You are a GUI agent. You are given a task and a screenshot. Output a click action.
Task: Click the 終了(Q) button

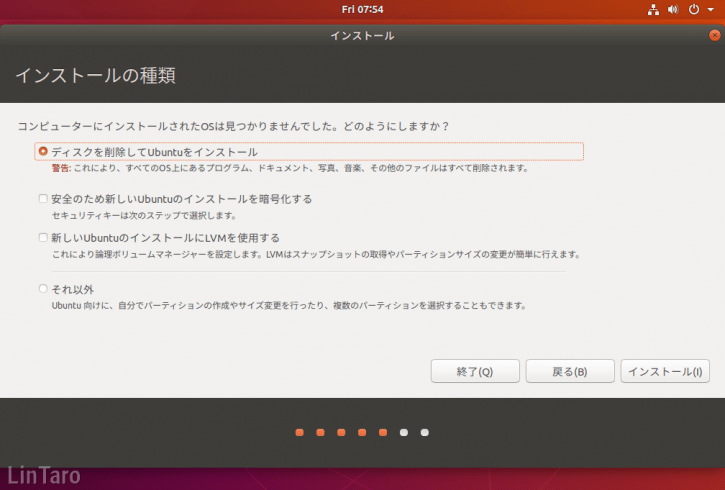coord(475,371)
